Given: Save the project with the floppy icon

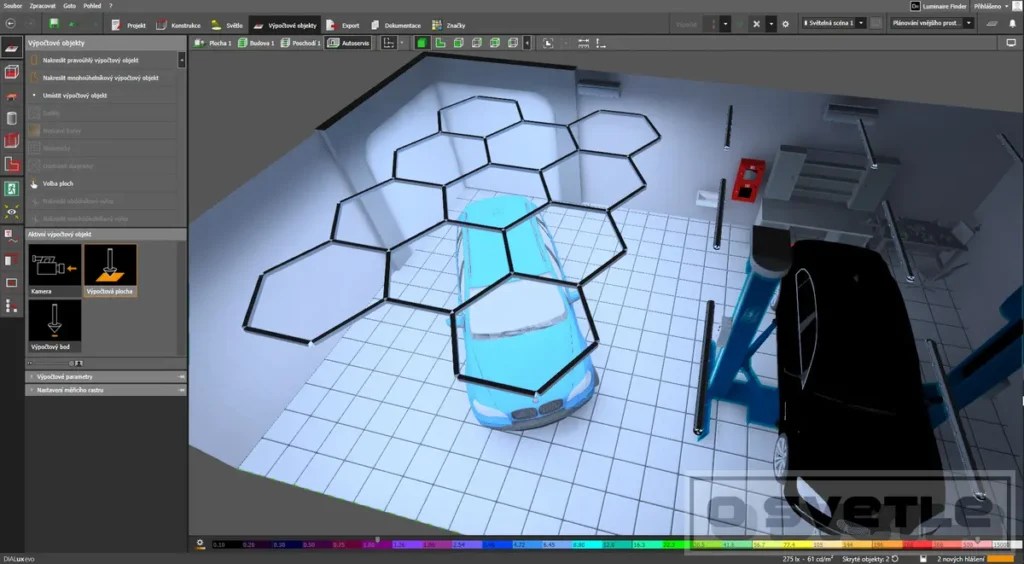Looking at the screenshot, I should point(54,24).
